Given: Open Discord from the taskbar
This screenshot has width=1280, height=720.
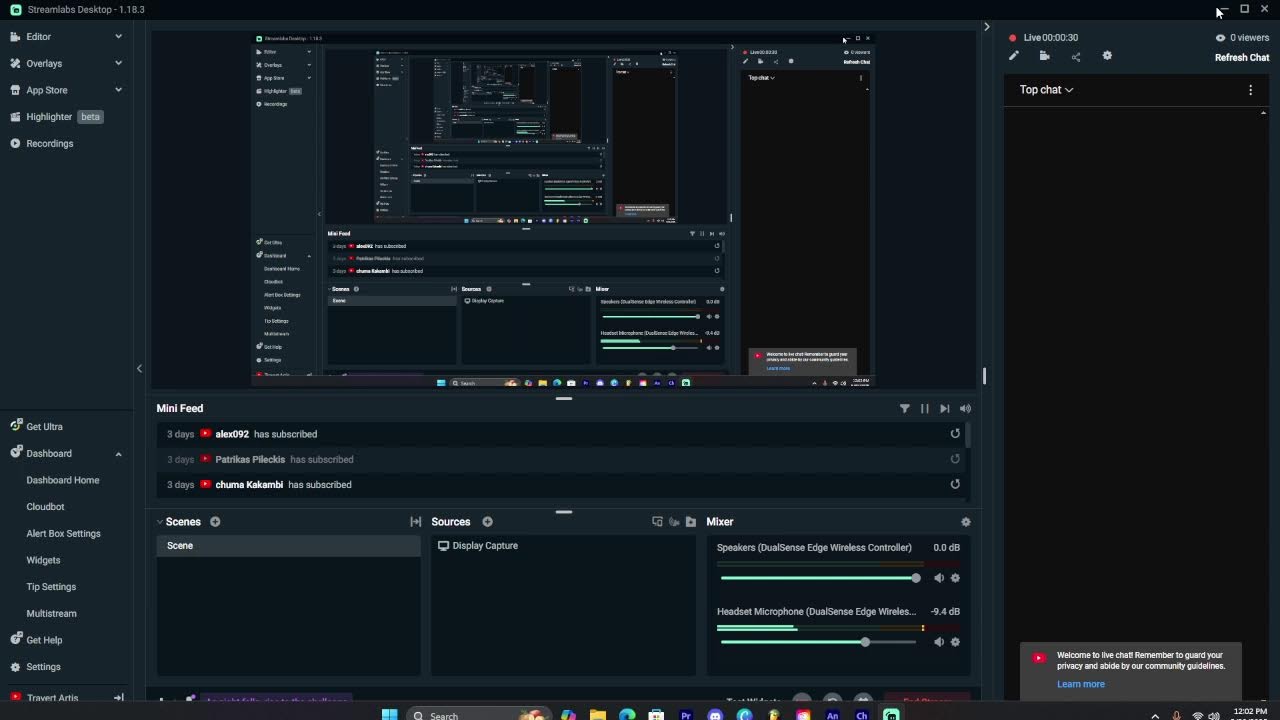Looking at the screenshot, I should pos(715,715).
